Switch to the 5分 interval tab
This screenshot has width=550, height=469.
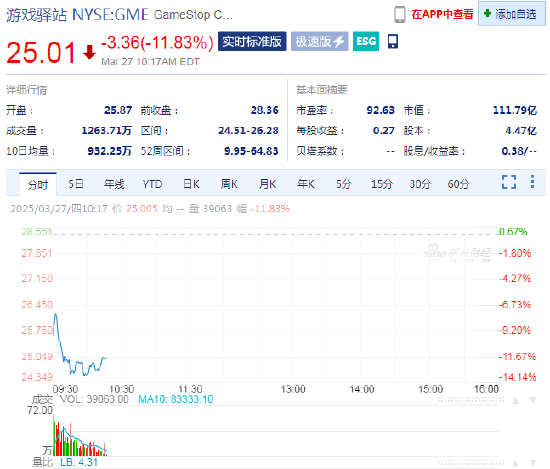coord(344,184)
